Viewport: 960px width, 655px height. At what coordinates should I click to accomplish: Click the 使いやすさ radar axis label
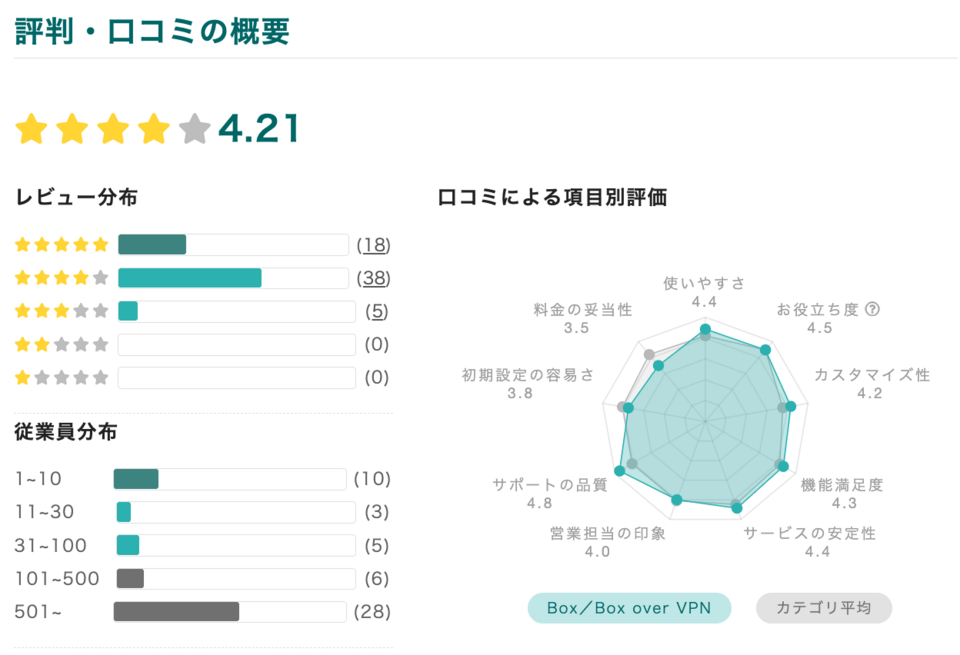click(x=704, y=283)
